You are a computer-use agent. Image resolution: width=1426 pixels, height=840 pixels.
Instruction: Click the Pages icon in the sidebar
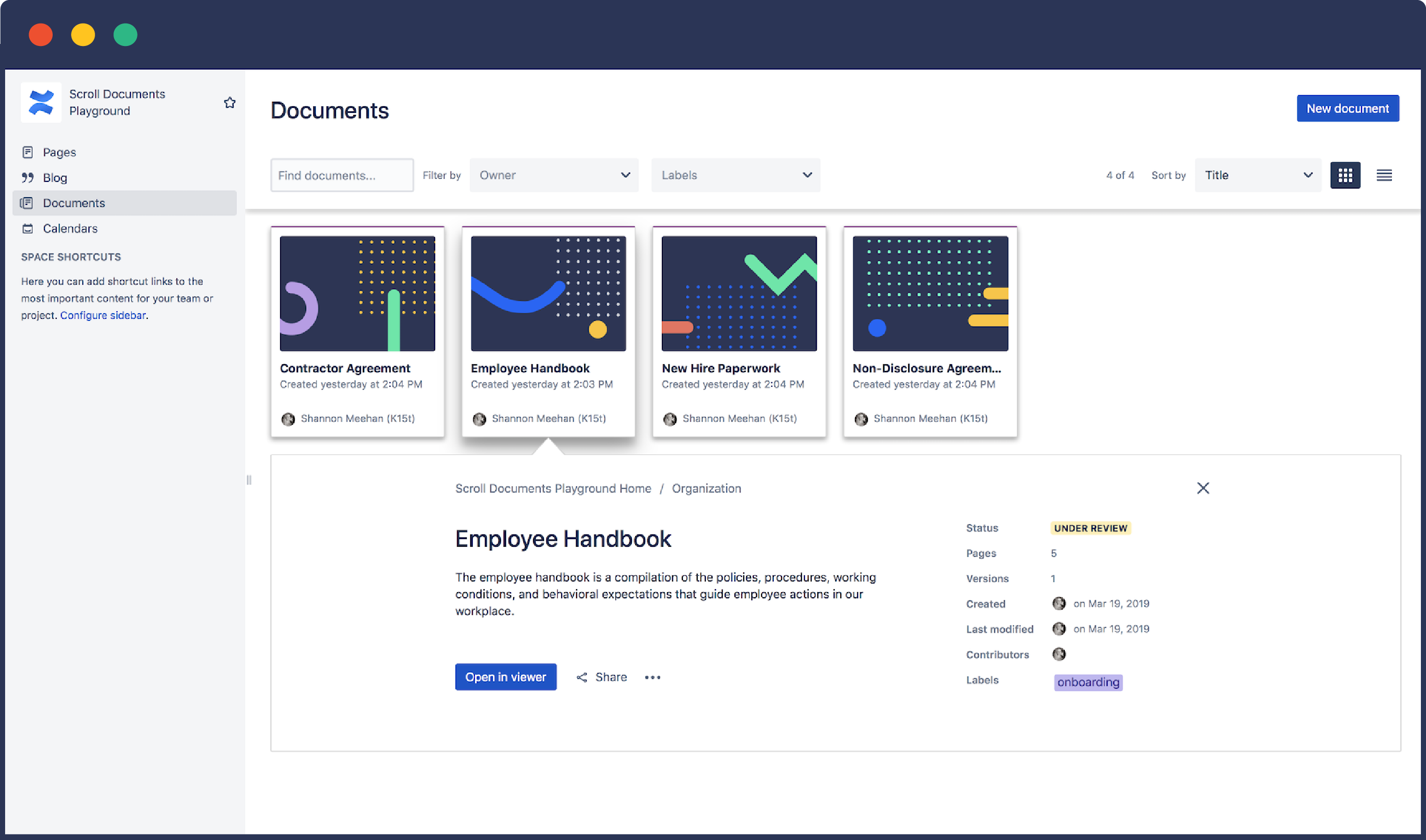(28, 152)
